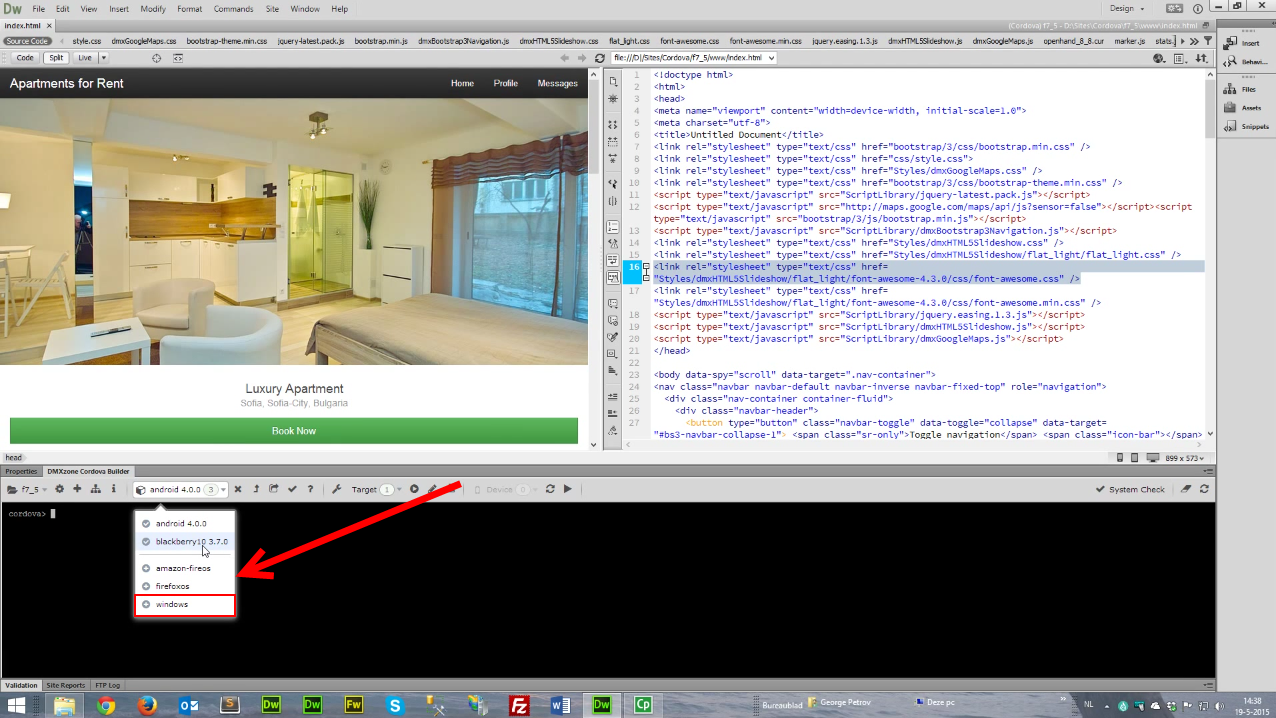Image resolution: width=1276 pixels, height=718 pixels.
Task: Click the platform export icon
Action: [x=274, y=489]
